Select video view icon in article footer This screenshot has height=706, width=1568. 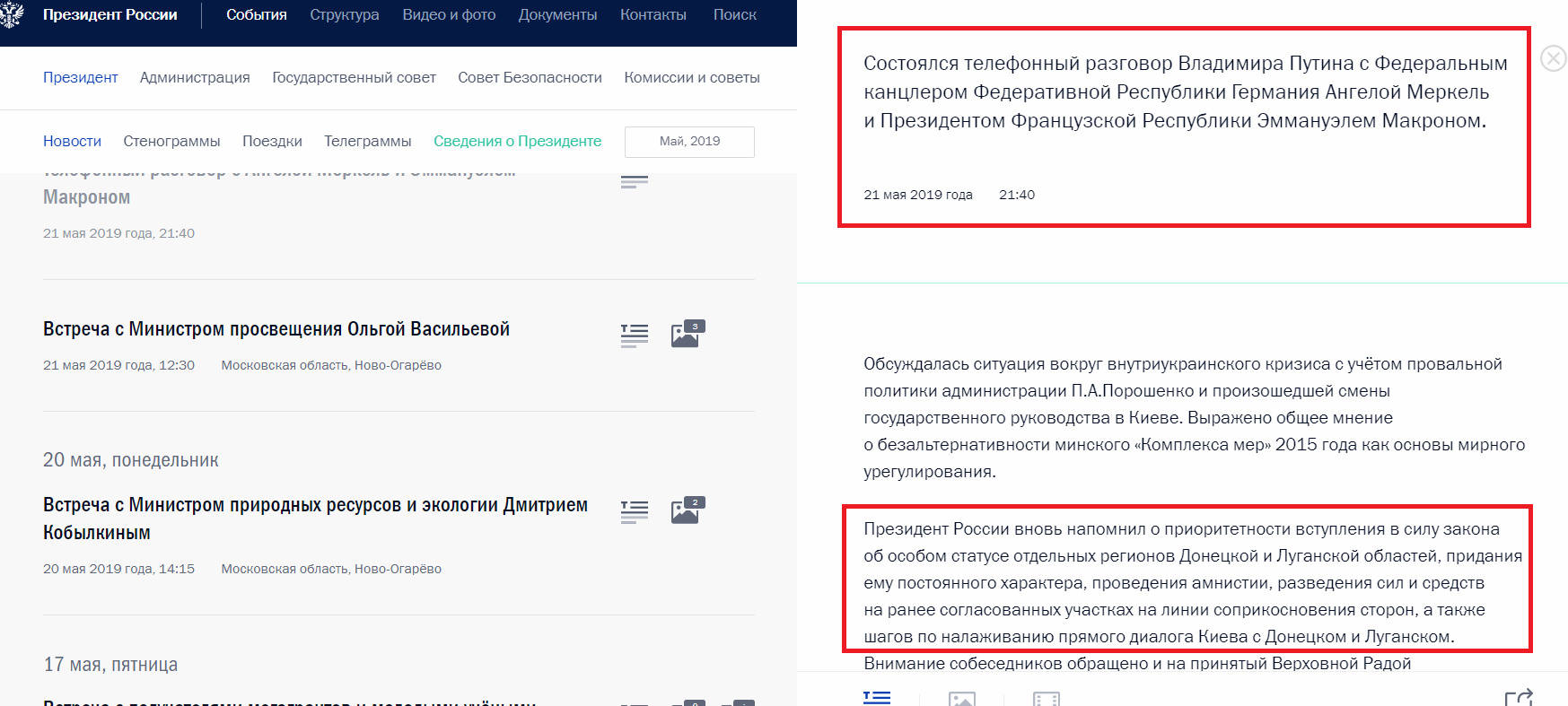(x=1047, y=699)
